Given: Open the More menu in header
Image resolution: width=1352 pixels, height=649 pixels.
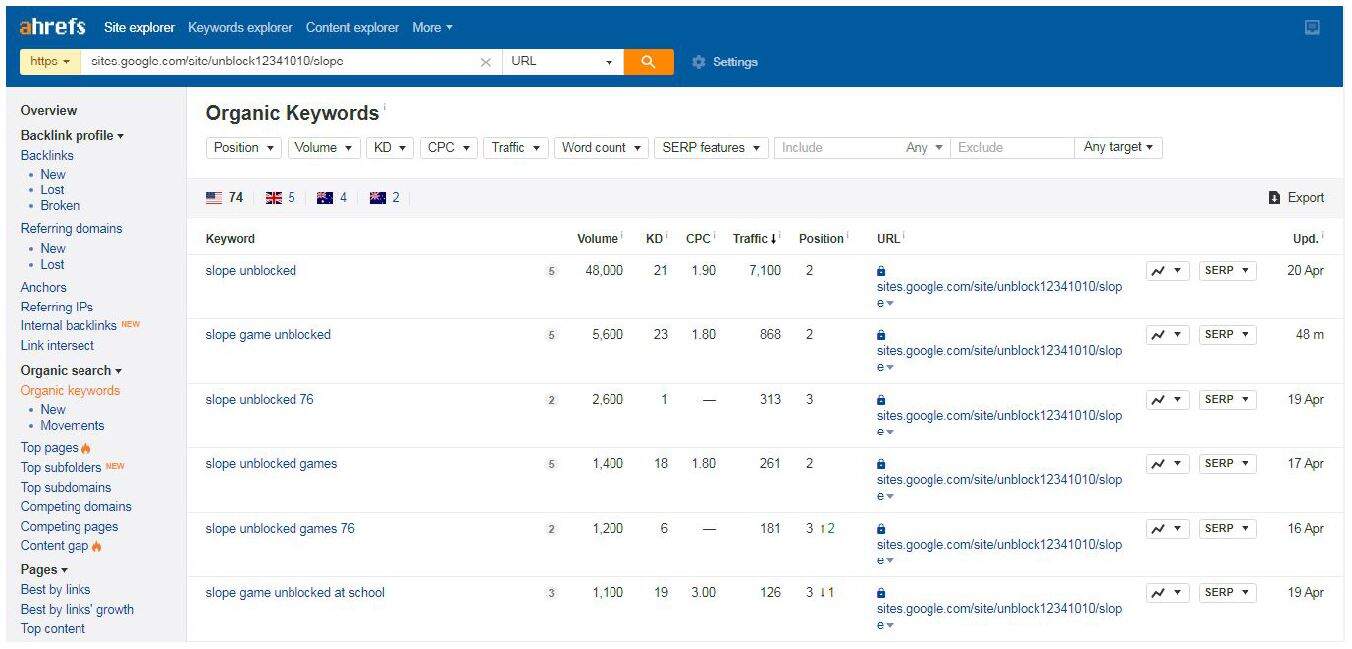Looking at the screenshot, I should pos(432,28).
